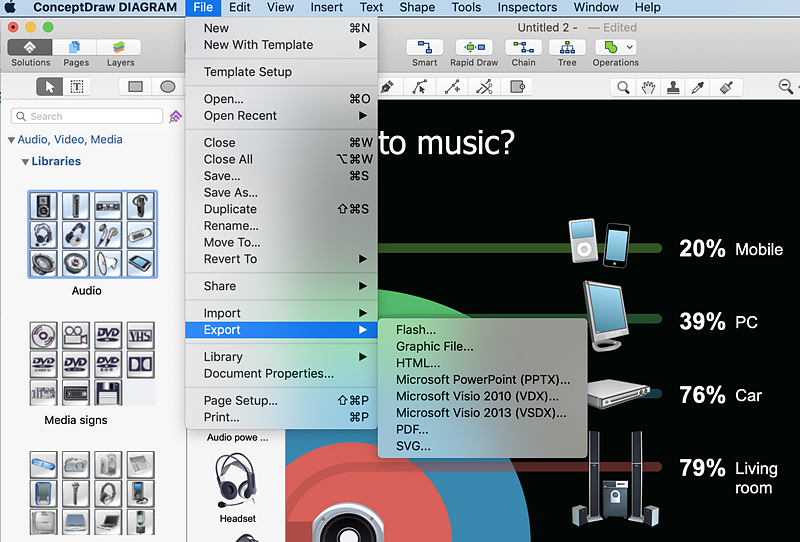Viewport: 800px width, 542px height.
Task: Select the format painter brush
Action: pos(726,87)
